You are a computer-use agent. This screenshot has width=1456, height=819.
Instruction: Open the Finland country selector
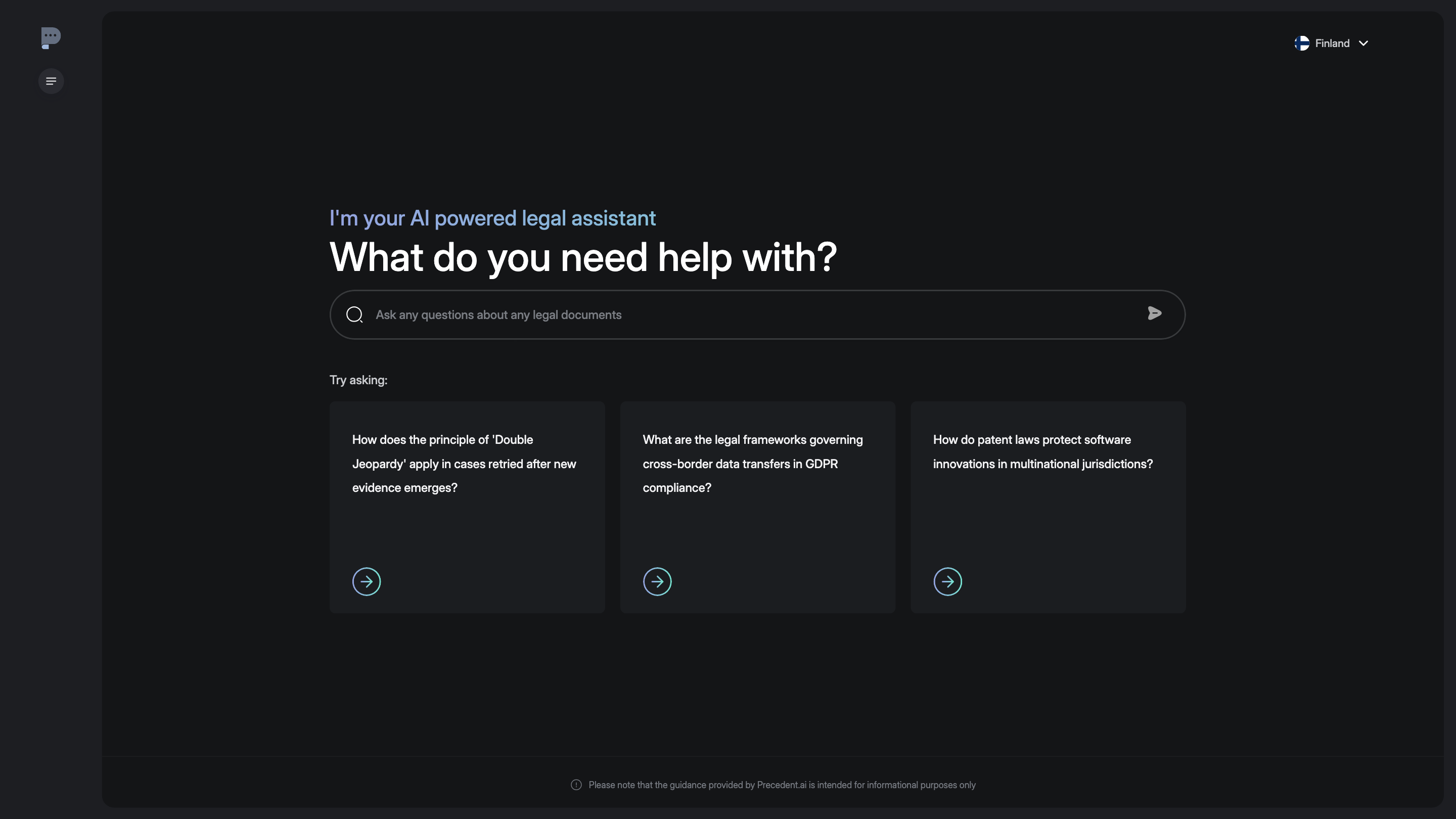1332,43
